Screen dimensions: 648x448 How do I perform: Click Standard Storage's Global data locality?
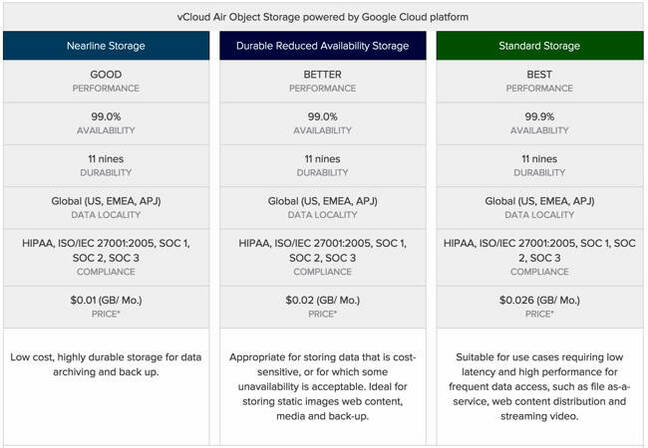[540, 201]
